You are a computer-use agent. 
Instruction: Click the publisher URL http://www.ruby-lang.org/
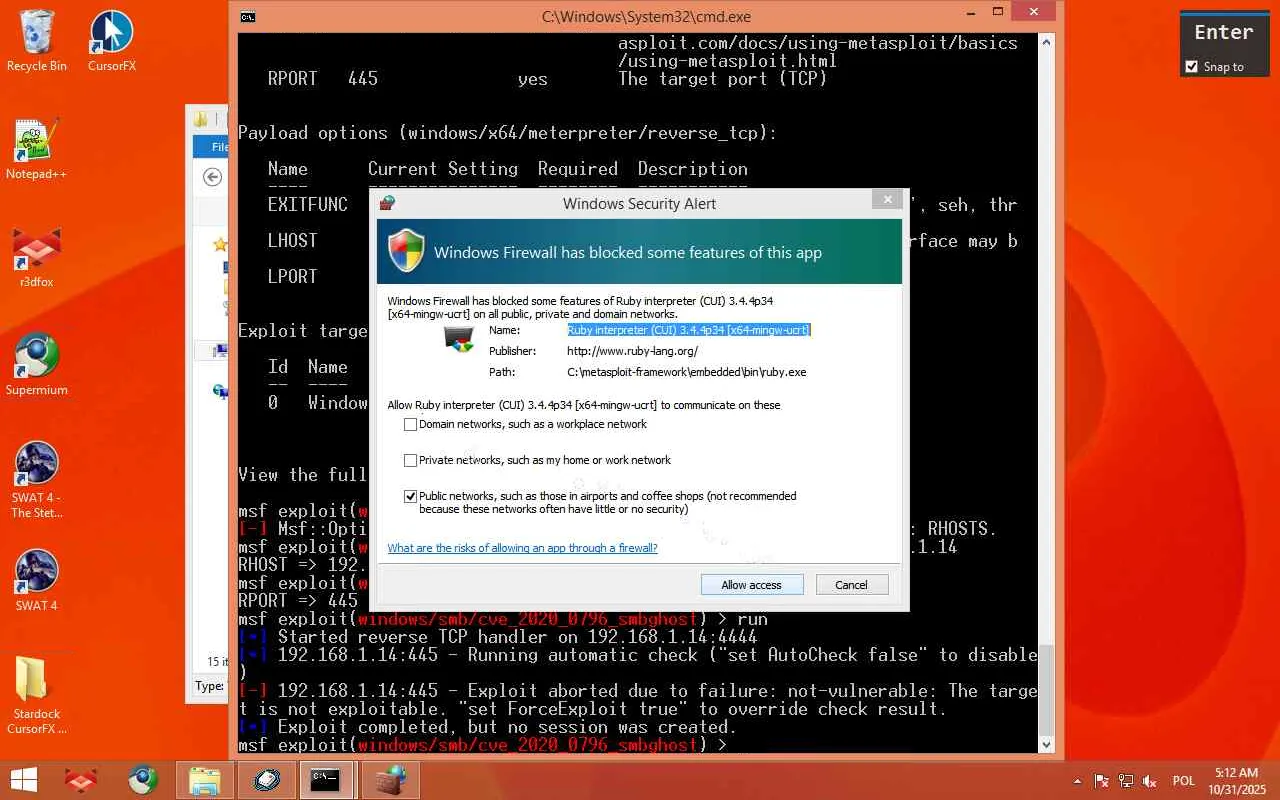(x=632, y=351)
